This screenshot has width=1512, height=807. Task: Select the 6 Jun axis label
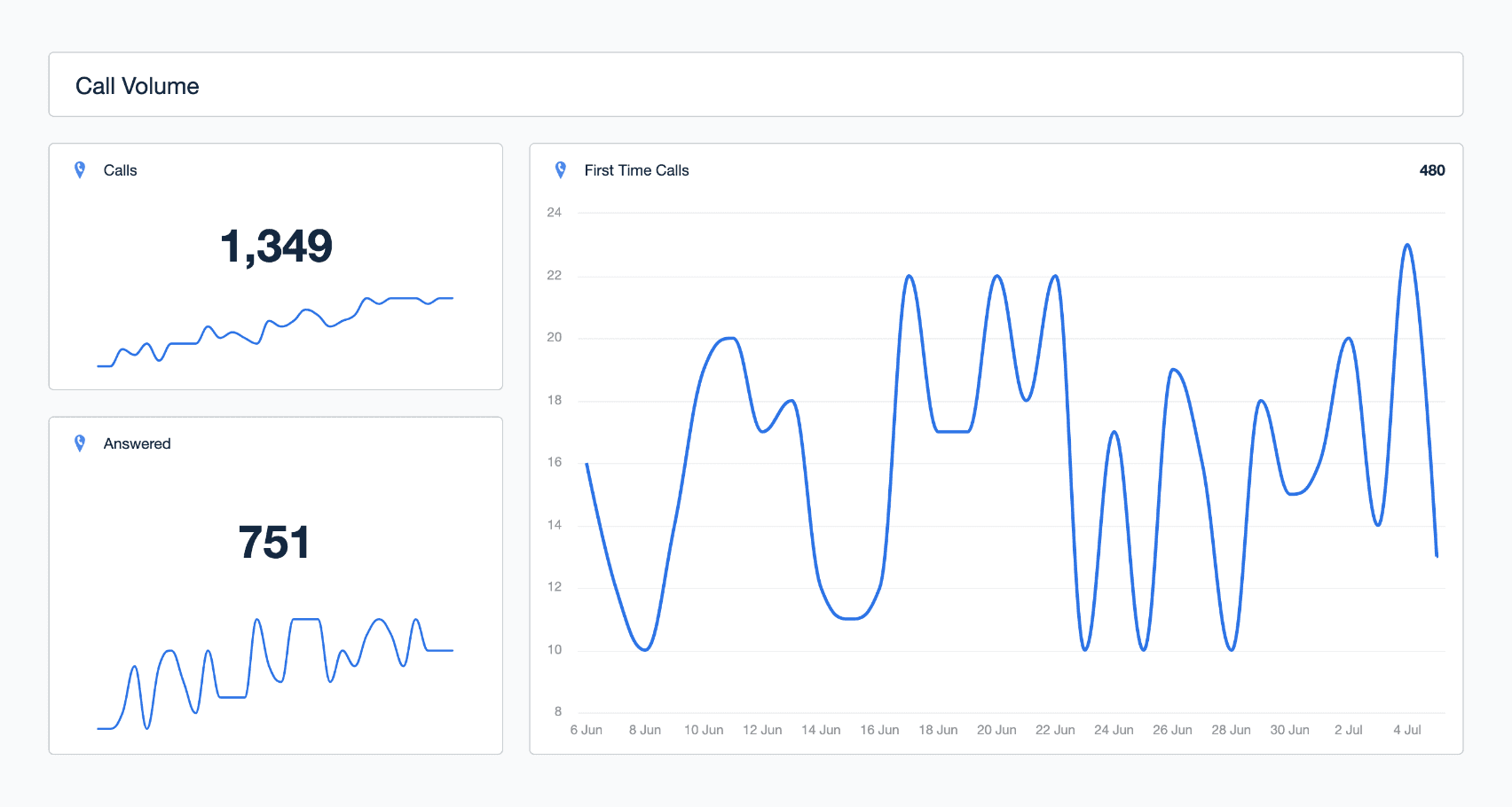[587, 729]
